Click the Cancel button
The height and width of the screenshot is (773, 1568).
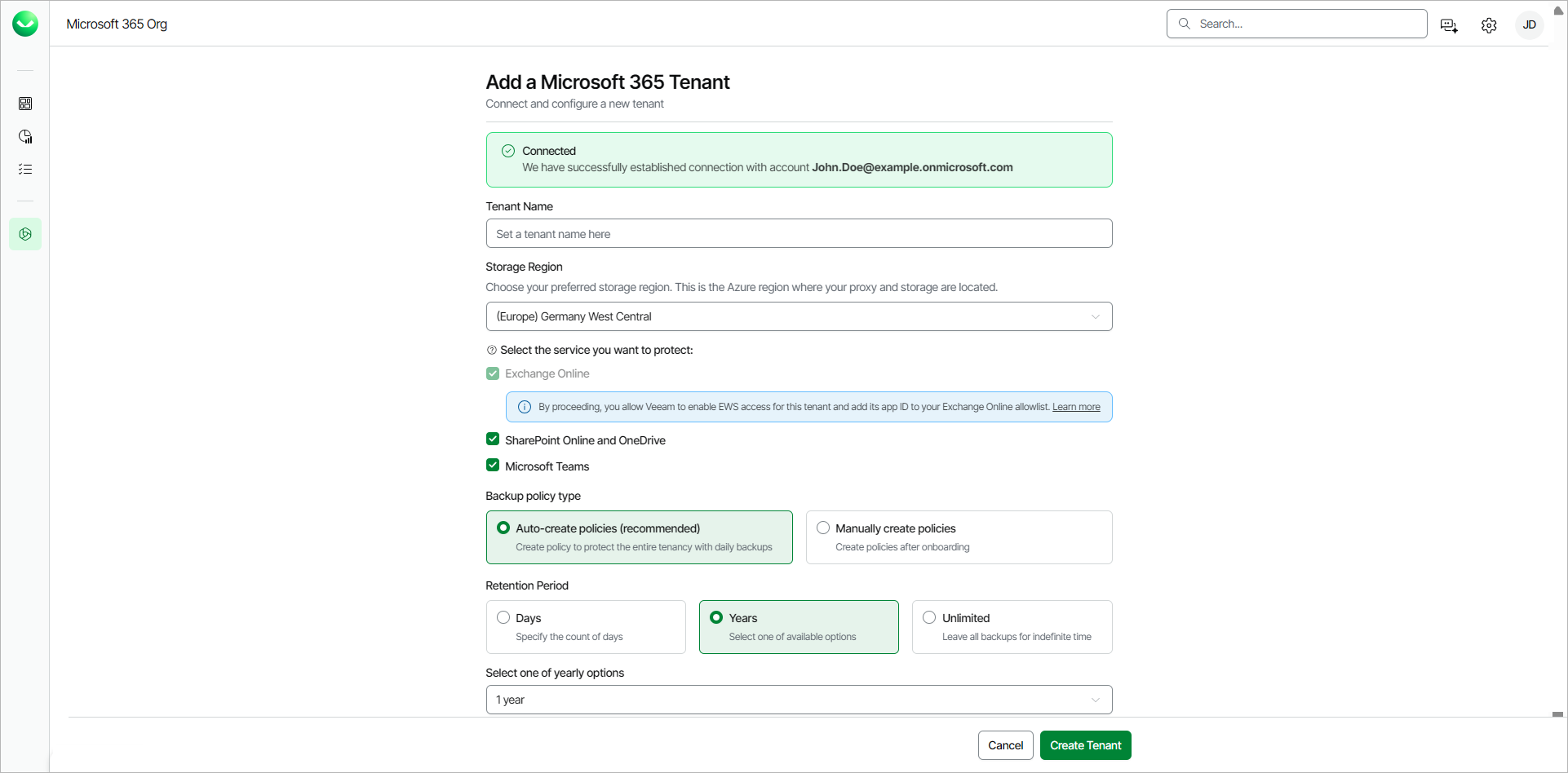click(x=1005, y=745)
